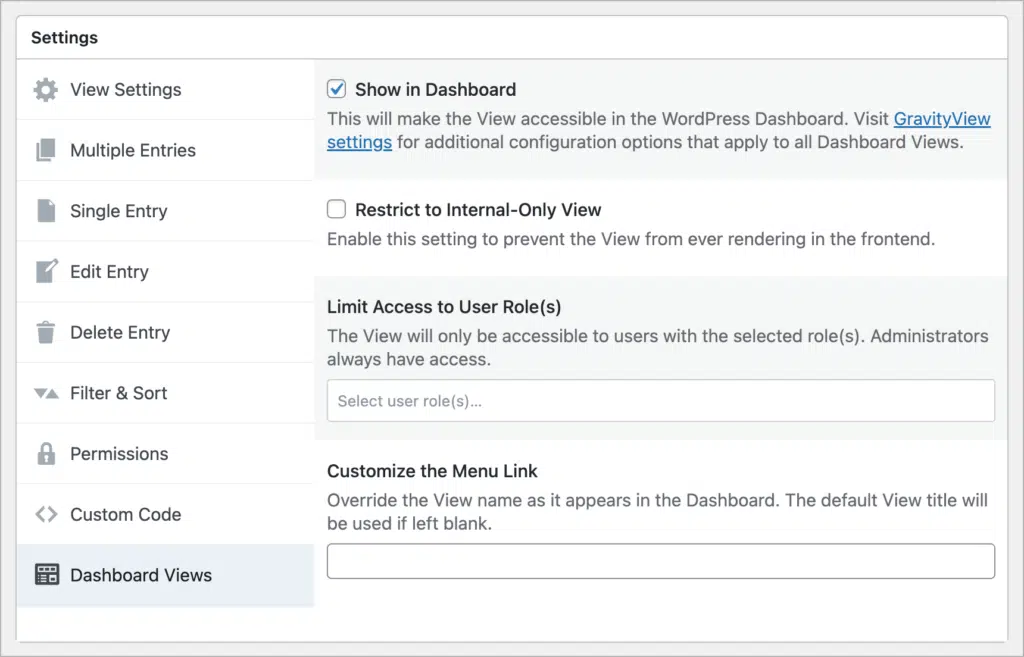Open the Permissions tab
Image resolution: width=1024 pixels, height=657 pixels.
pyautogui.click(x=165, y=454)
